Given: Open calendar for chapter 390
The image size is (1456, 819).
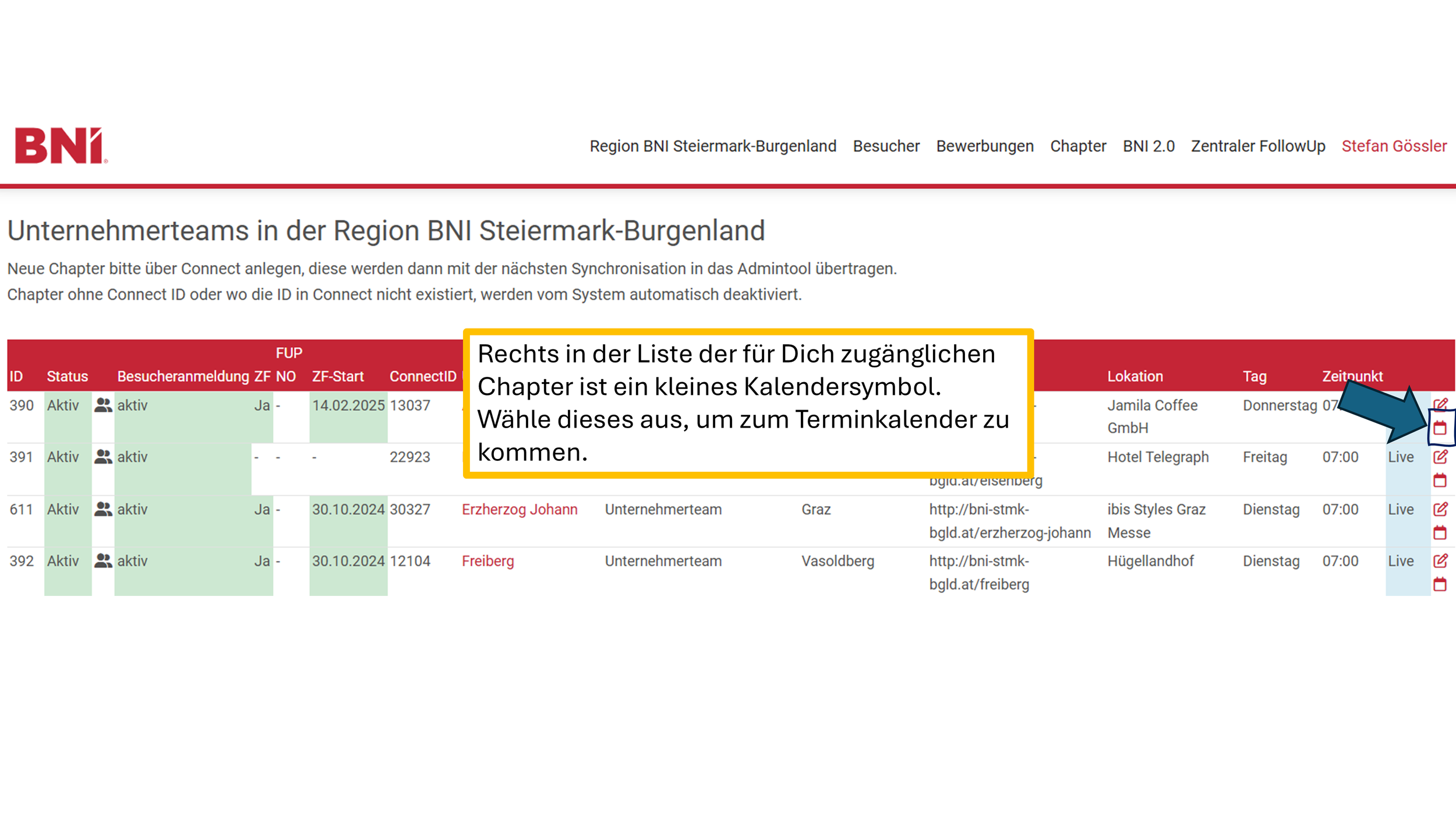Looking at the screenshot, I should [x=1440, y=428].
